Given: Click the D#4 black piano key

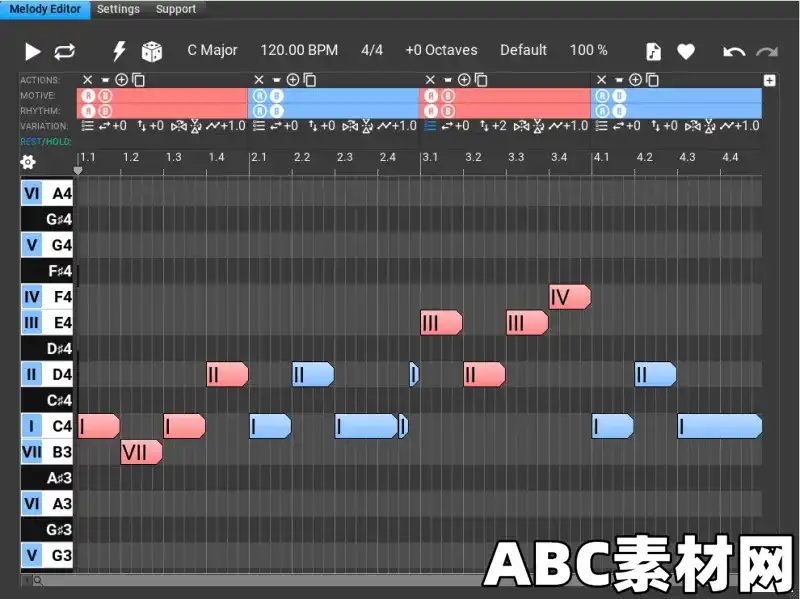Looking at the screenshot, I should (47, 348).
